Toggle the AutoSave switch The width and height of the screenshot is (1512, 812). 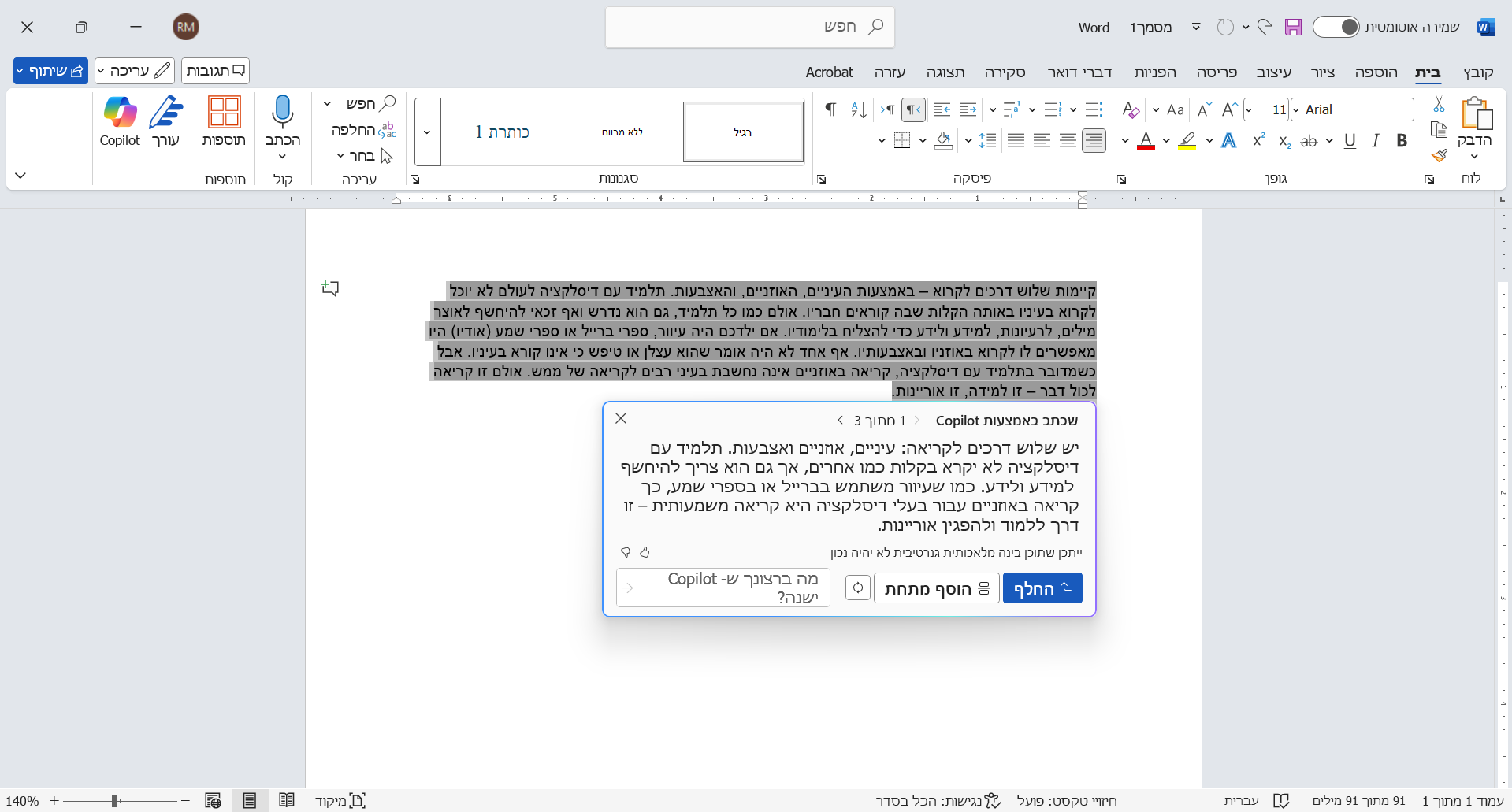click(1336, 28)
